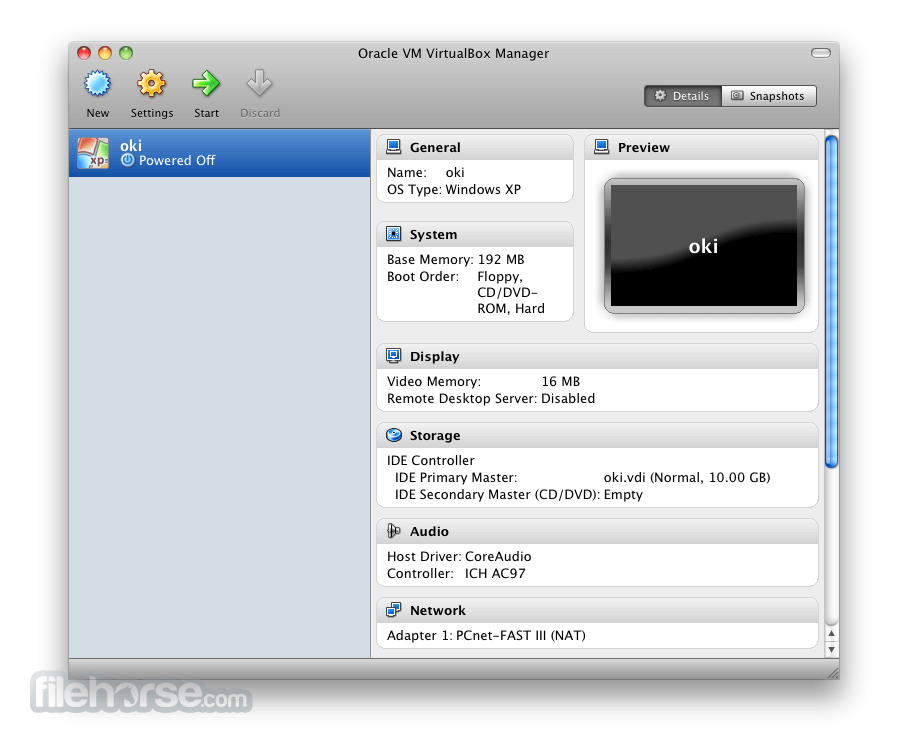The width and height of the screenshot is (907, 743).
Task: Click the scrollbar down arrow
Action: [x=831, y=649]
